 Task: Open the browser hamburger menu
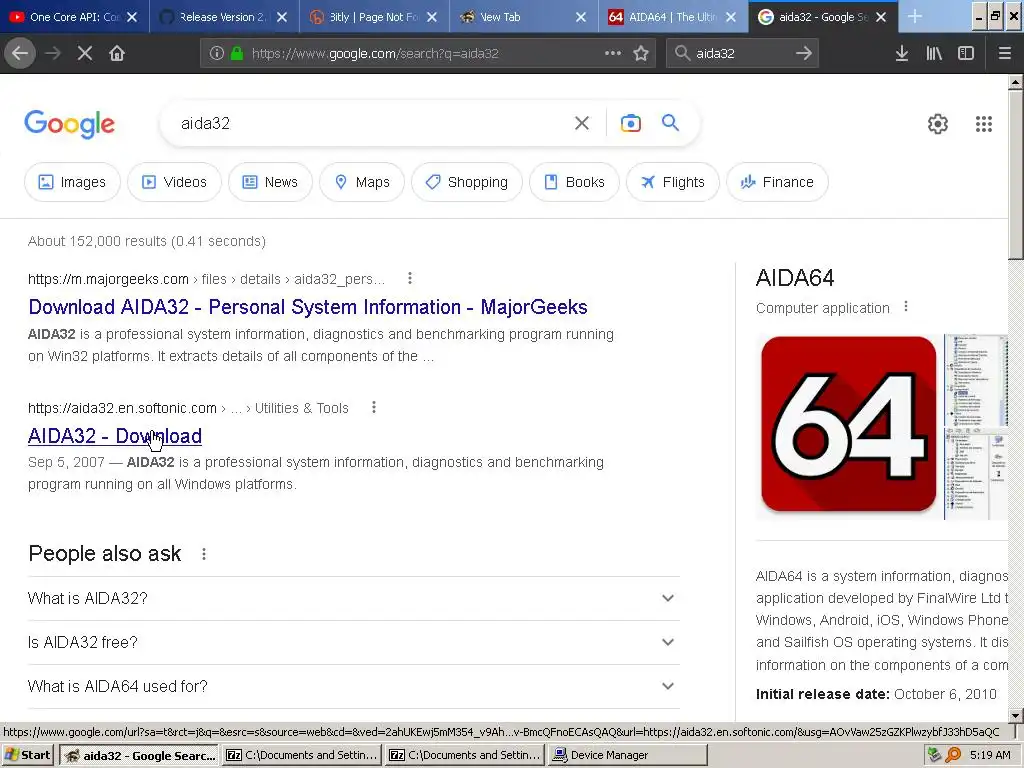point(1004,53)
